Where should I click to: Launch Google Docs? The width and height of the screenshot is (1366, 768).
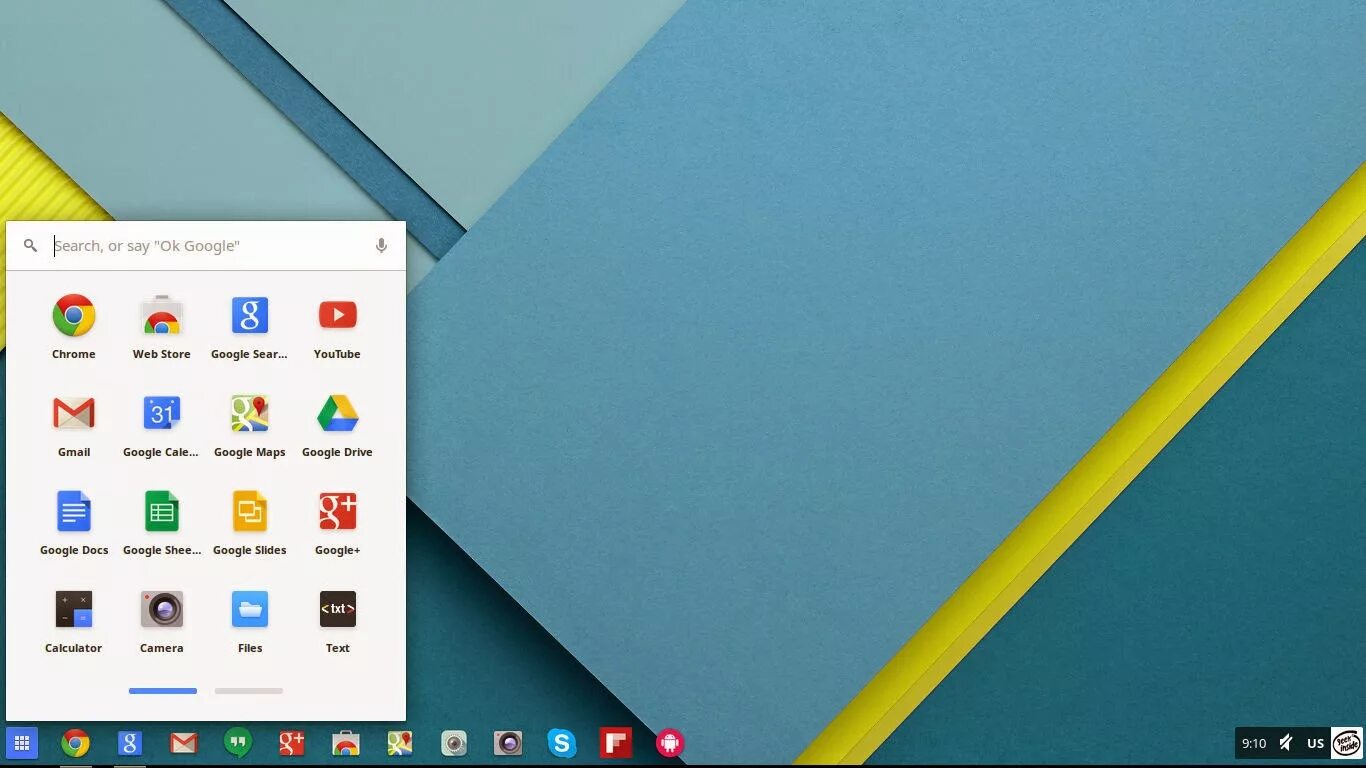[74, 511]
